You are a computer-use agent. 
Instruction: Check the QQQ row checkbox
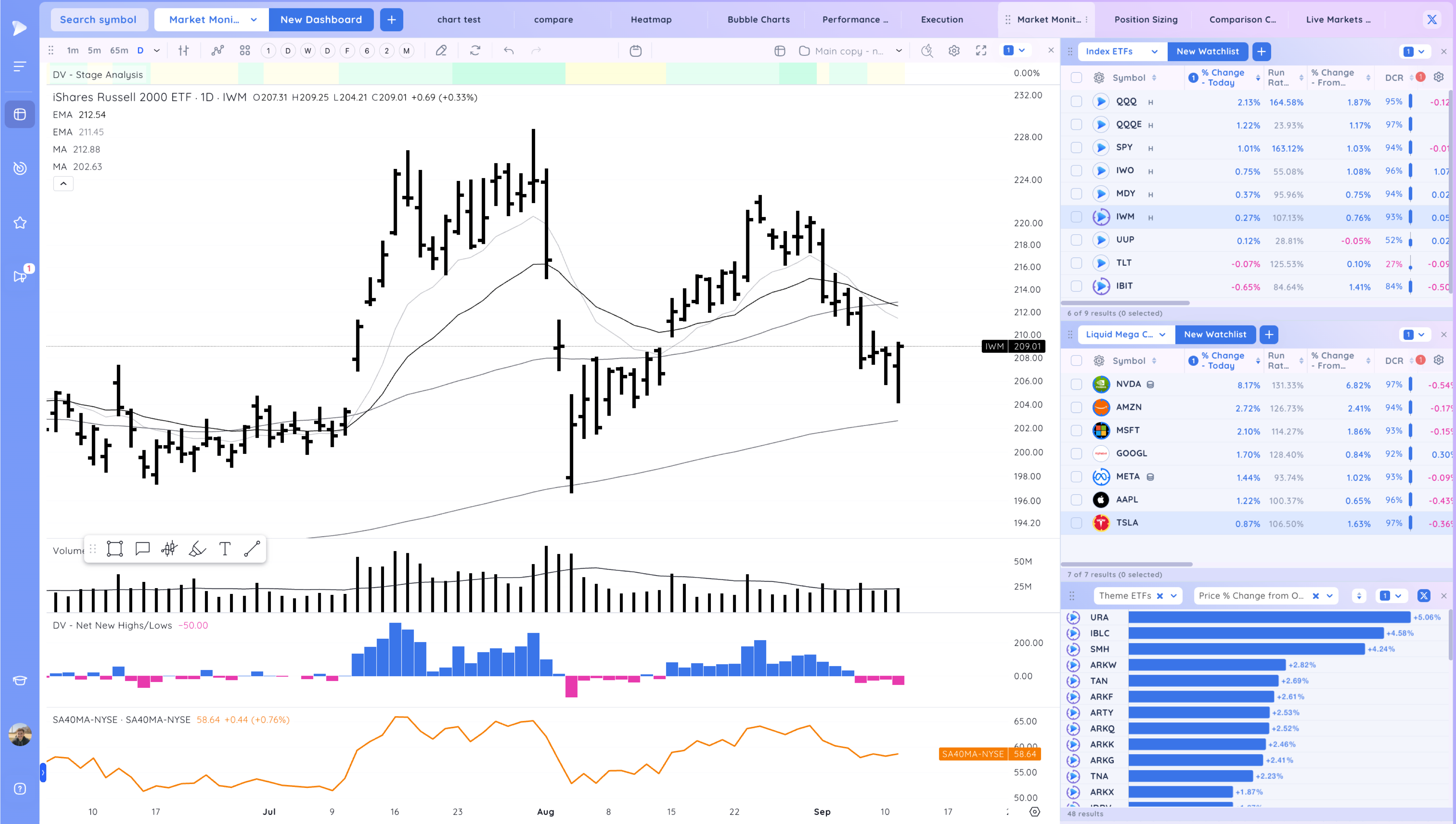1076,102
